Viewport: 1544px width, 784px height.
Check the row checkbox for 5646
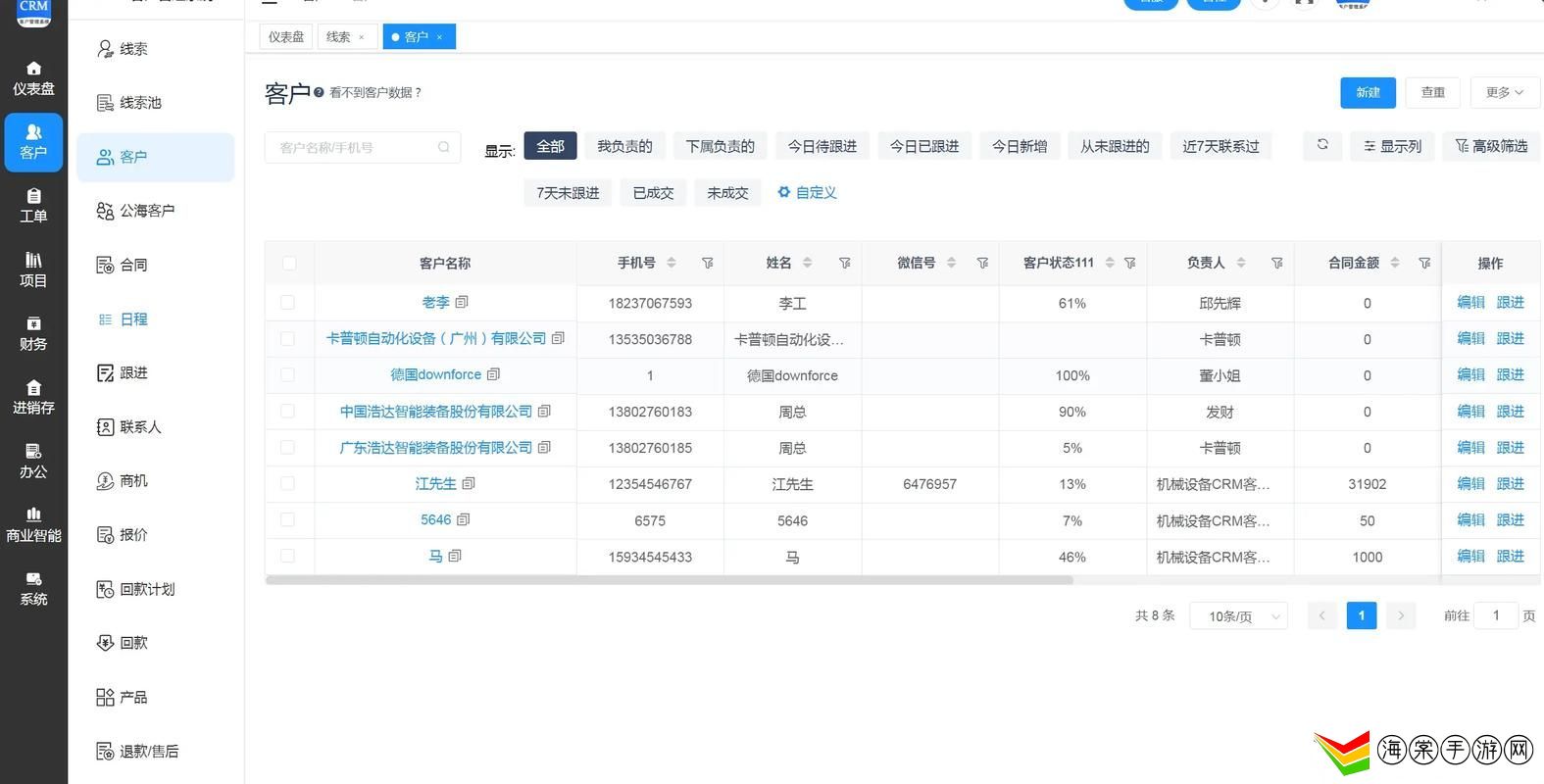click(287, 519)
